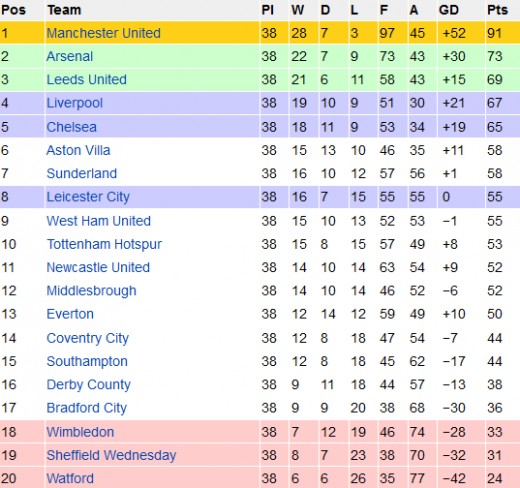Open the Manchester United team link
This screenshot has height=488, width=520.
[104, 33]
